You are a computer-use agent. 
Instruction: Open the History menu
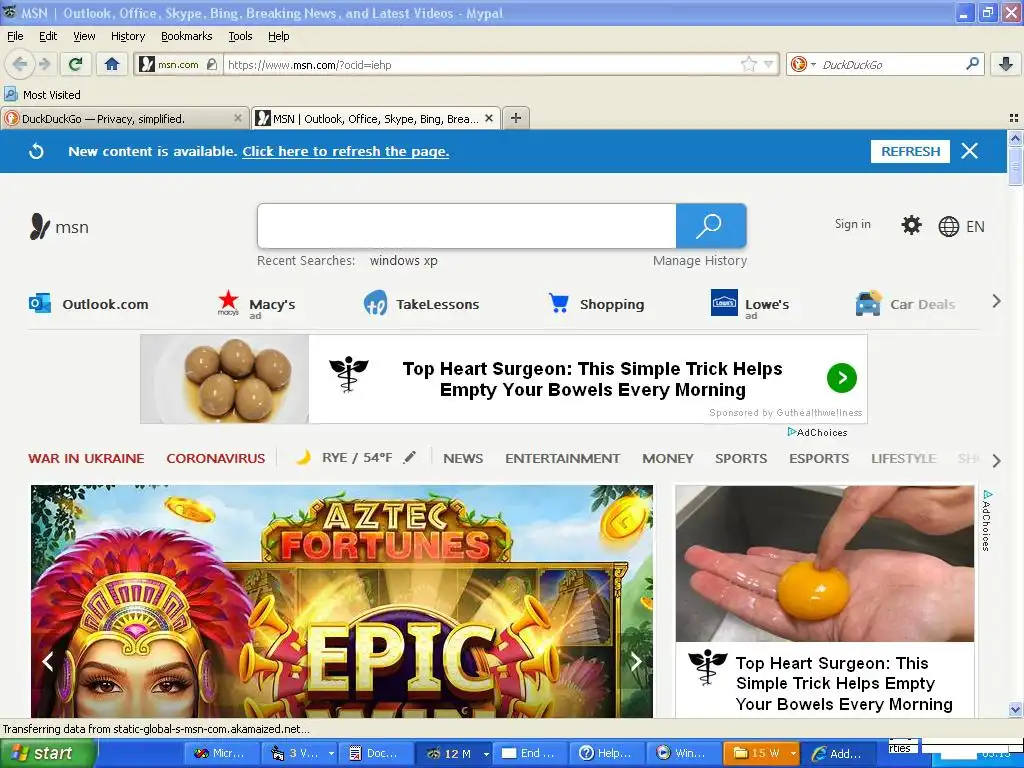point(128,36)
